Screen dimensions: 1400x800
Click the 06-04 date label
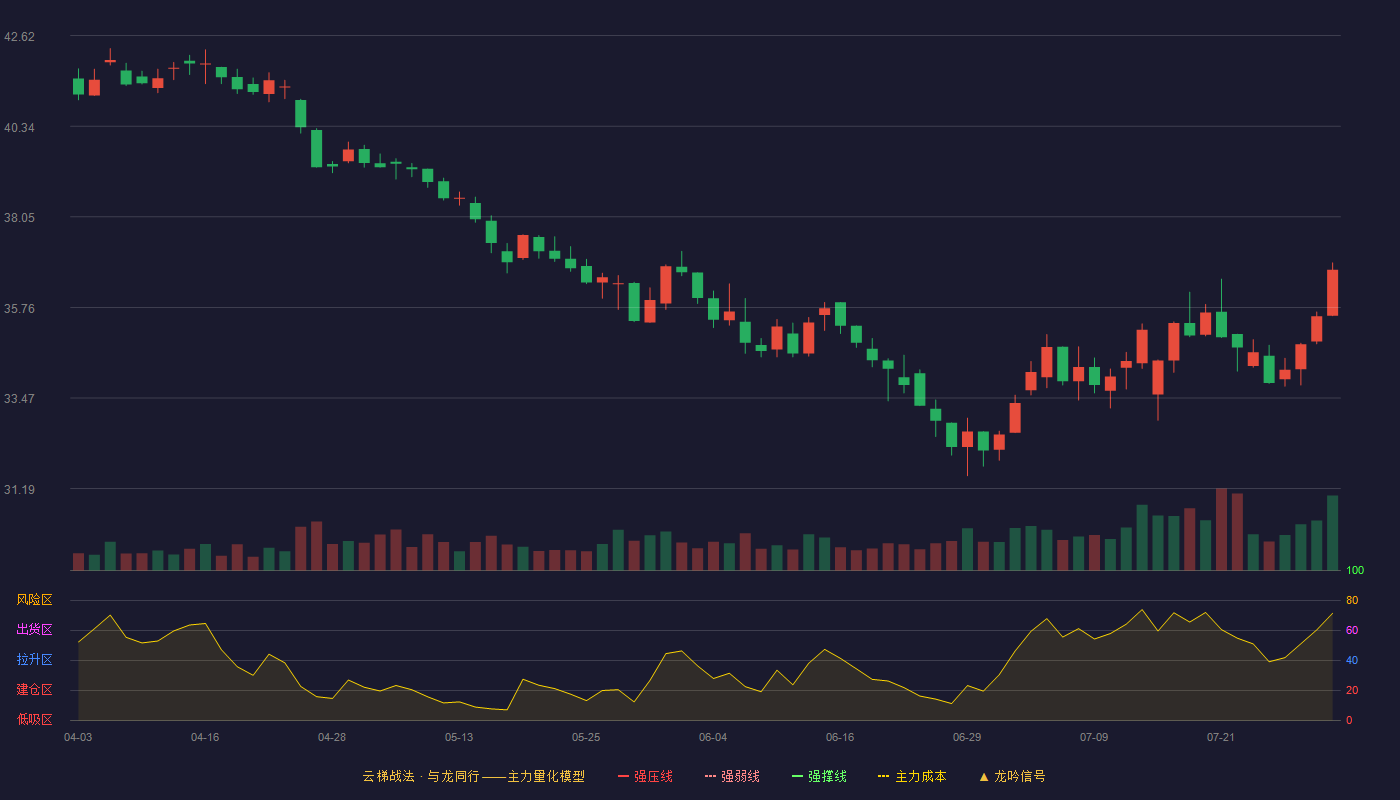click(x=713, y=737)
